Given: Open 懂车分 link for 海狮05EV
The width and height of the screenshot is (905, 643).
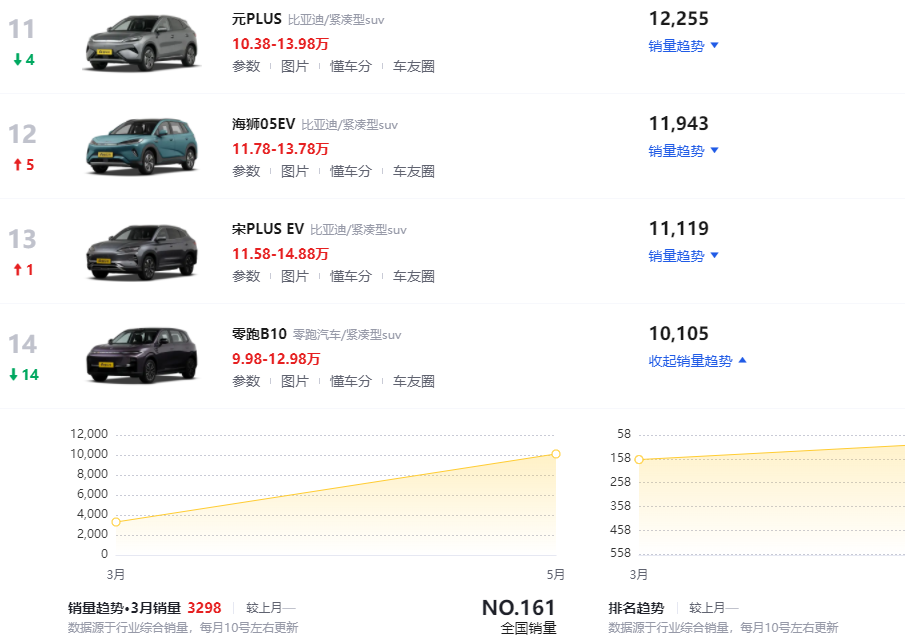Looking at the screenshot, I should (351, 171).
